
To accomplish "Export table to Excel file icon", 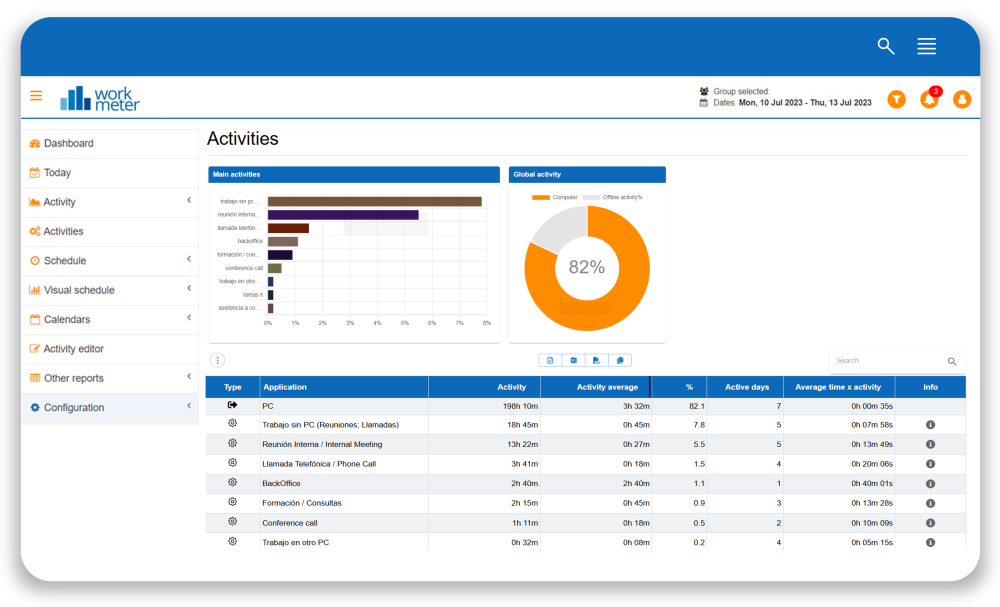I will (574, 360).
